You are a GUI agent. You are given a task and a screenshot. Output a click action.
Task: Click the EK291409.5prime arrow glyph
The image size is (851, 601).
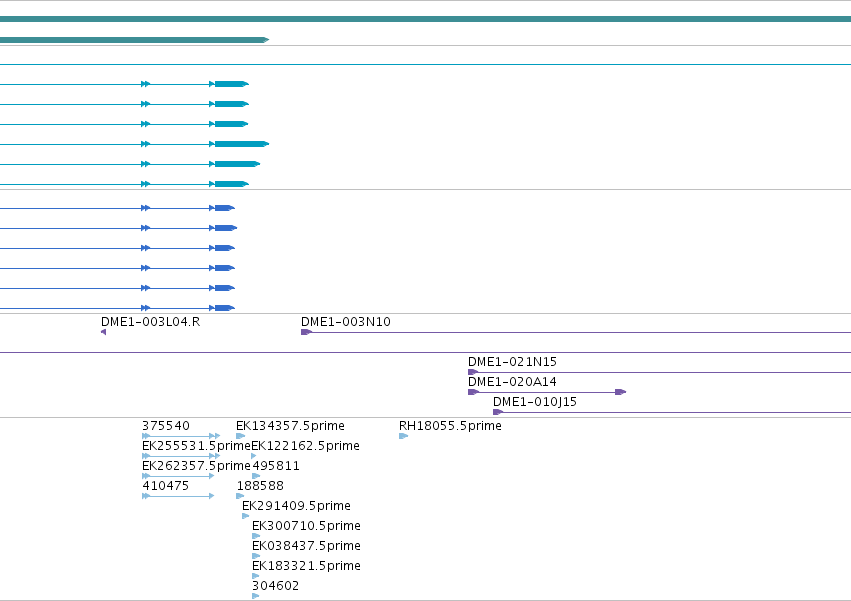point(245,516)
